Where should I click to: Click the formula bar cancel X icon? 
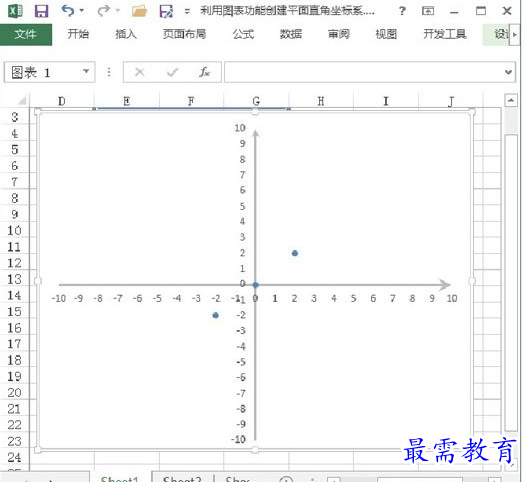click(x=140, y=72)
